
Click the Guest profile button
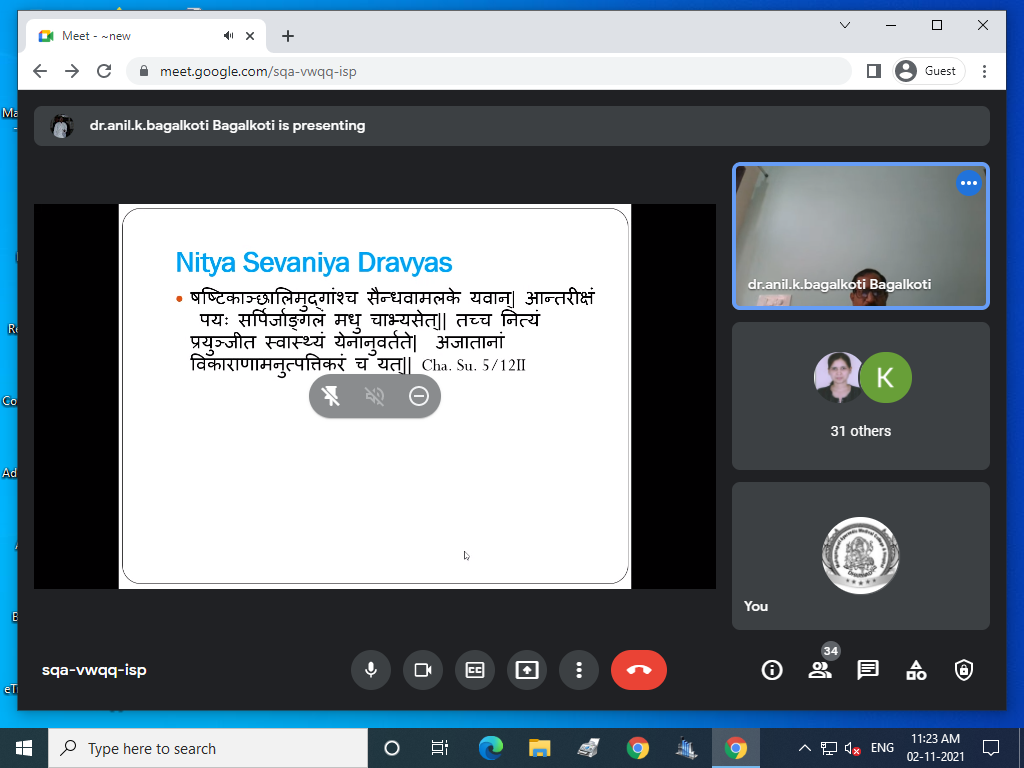click(927, 71)
